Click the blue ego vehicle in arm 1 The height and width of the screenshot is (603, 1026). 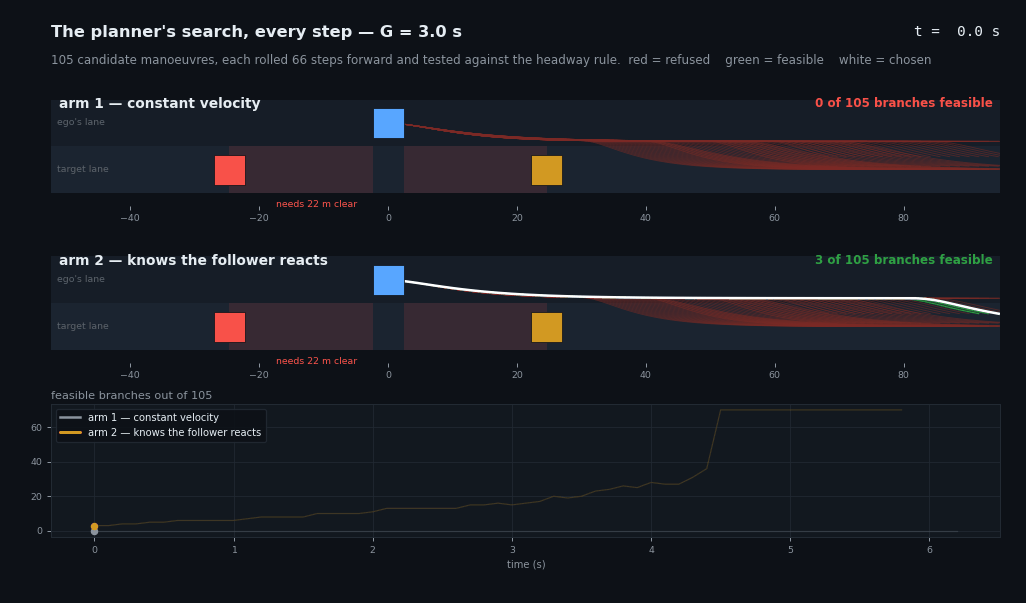[389, 124]
